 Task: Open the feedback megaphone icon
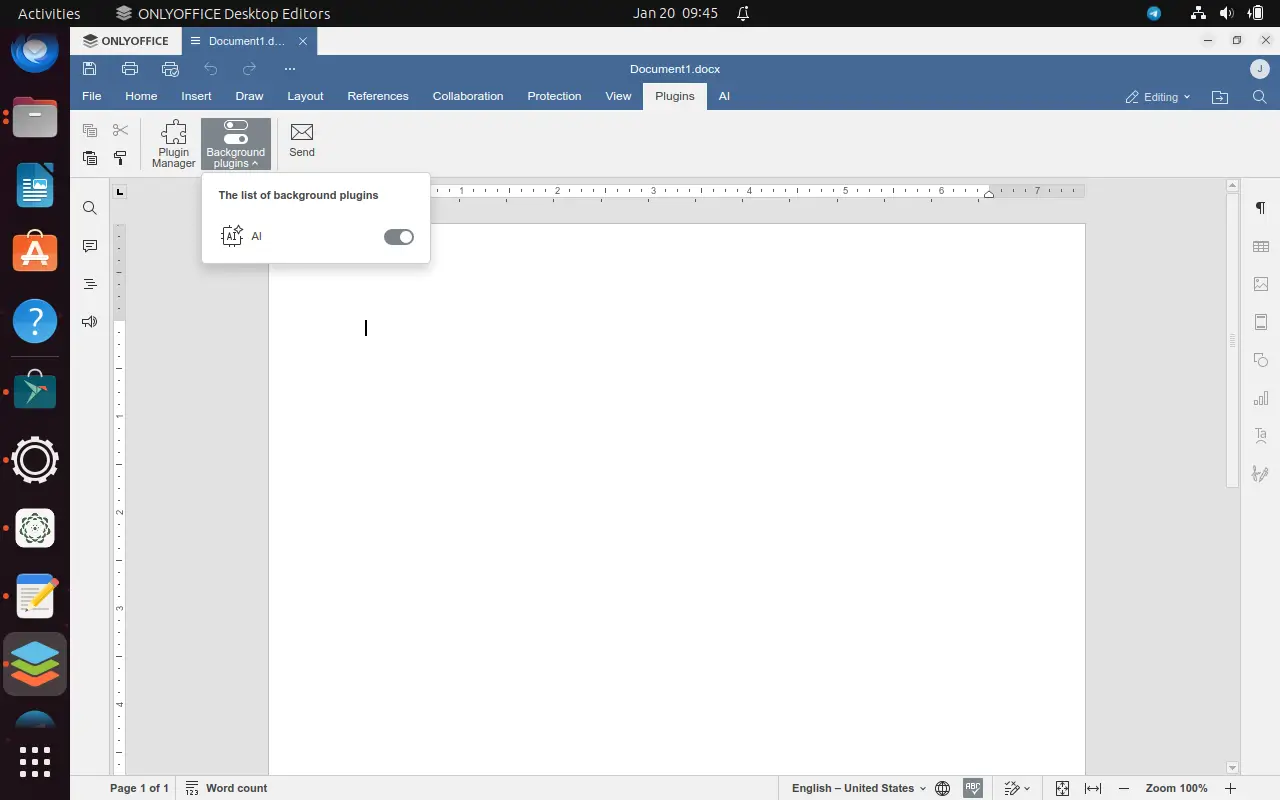(90, 322)
